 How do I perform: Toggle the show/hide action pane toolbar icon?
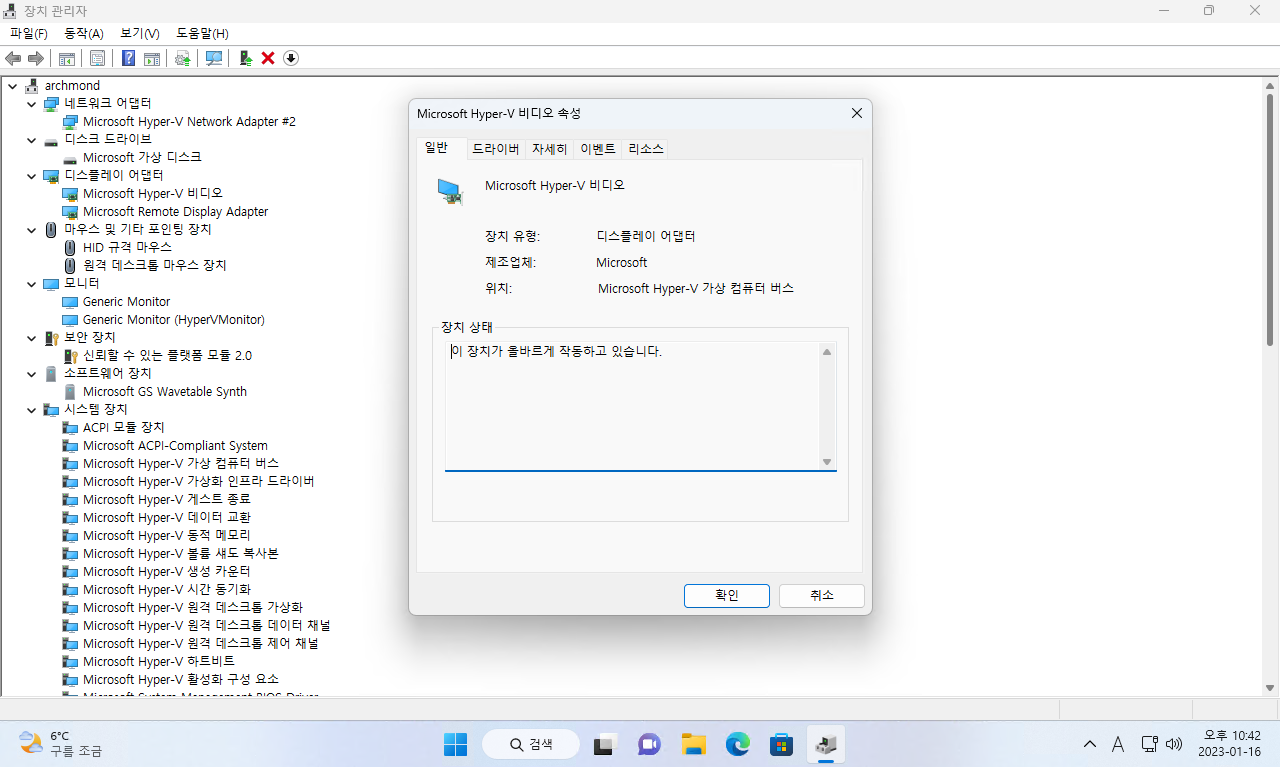[152, 58]
